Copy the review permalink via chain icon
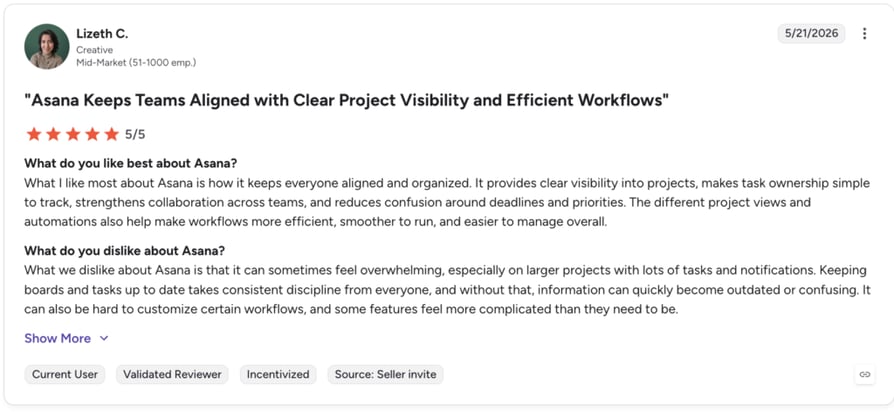Image resolution: width=894 pixels, height=412 pixels. point(865,374)
